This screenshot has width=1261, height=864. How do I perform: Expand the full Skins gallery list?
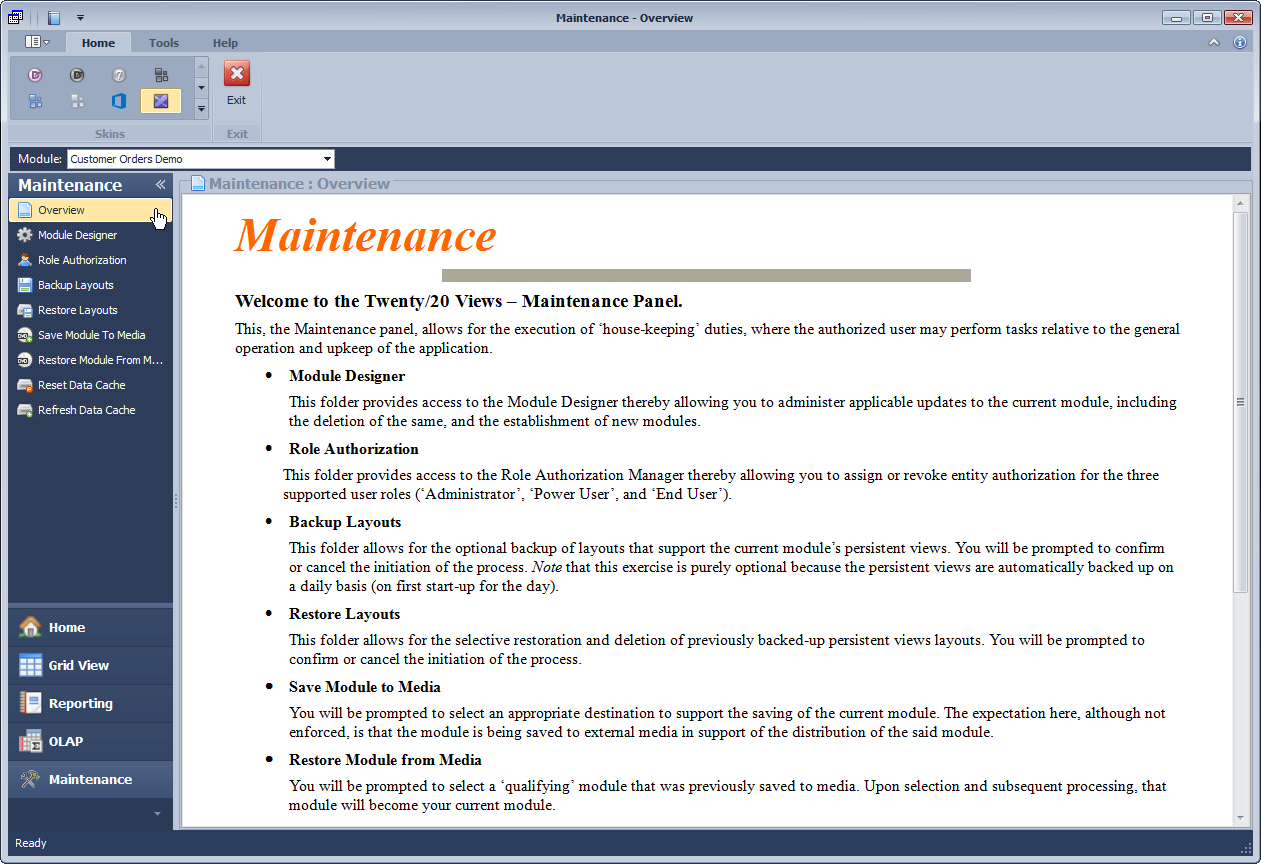click(x=201, y=108)
